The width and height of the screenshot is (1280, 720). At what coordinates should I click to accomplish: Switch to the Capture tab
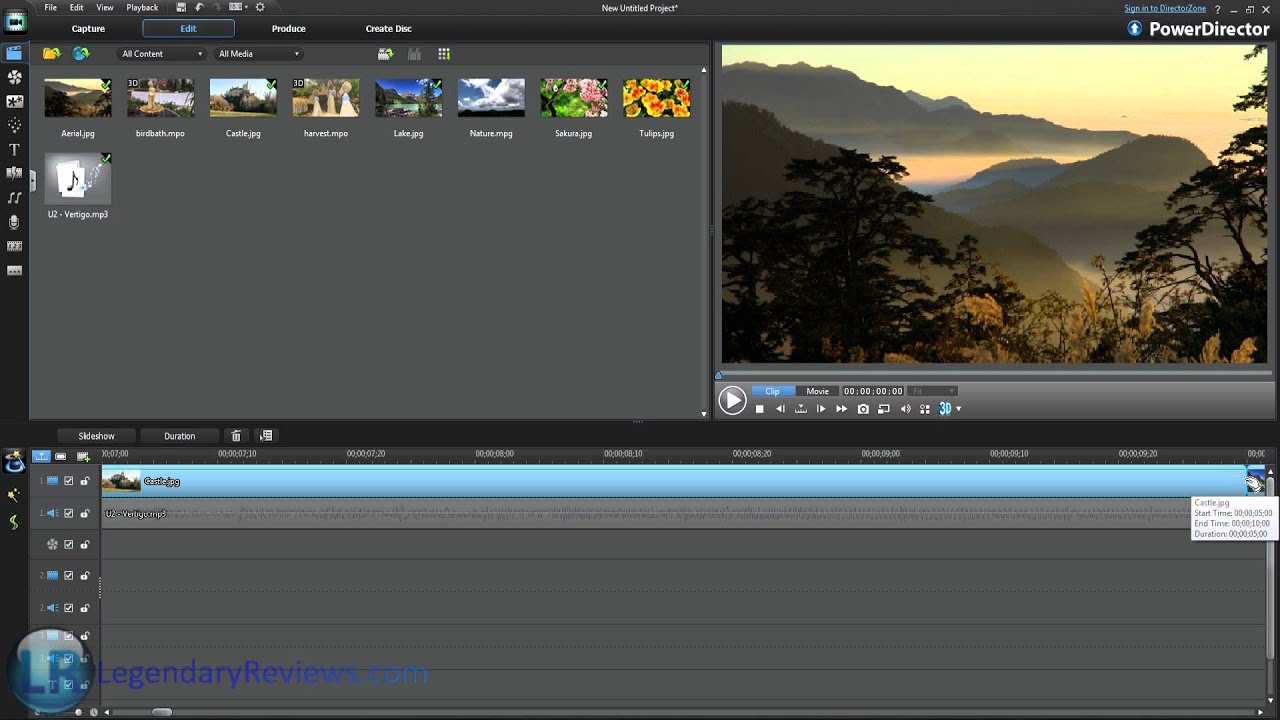[x=88, y=29]
